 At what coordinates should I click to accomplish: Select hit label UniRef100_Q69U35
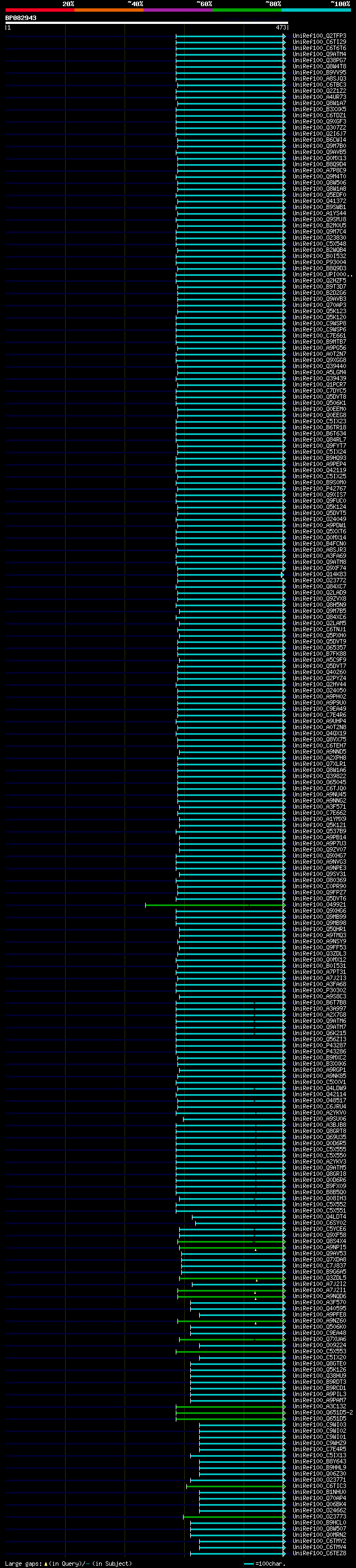[319, 1137]
